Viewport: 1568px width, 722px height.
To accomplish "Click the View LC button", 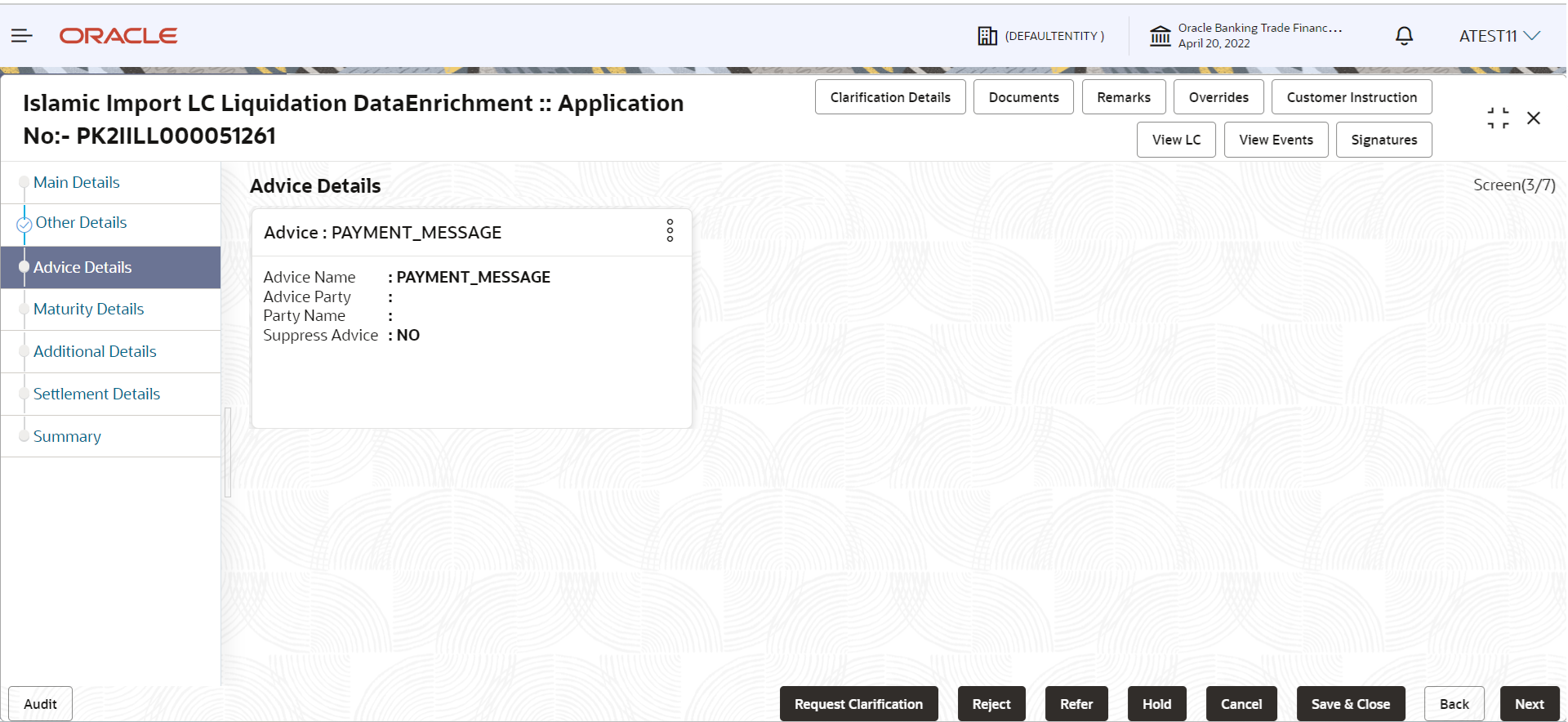I will [1176, 140].
